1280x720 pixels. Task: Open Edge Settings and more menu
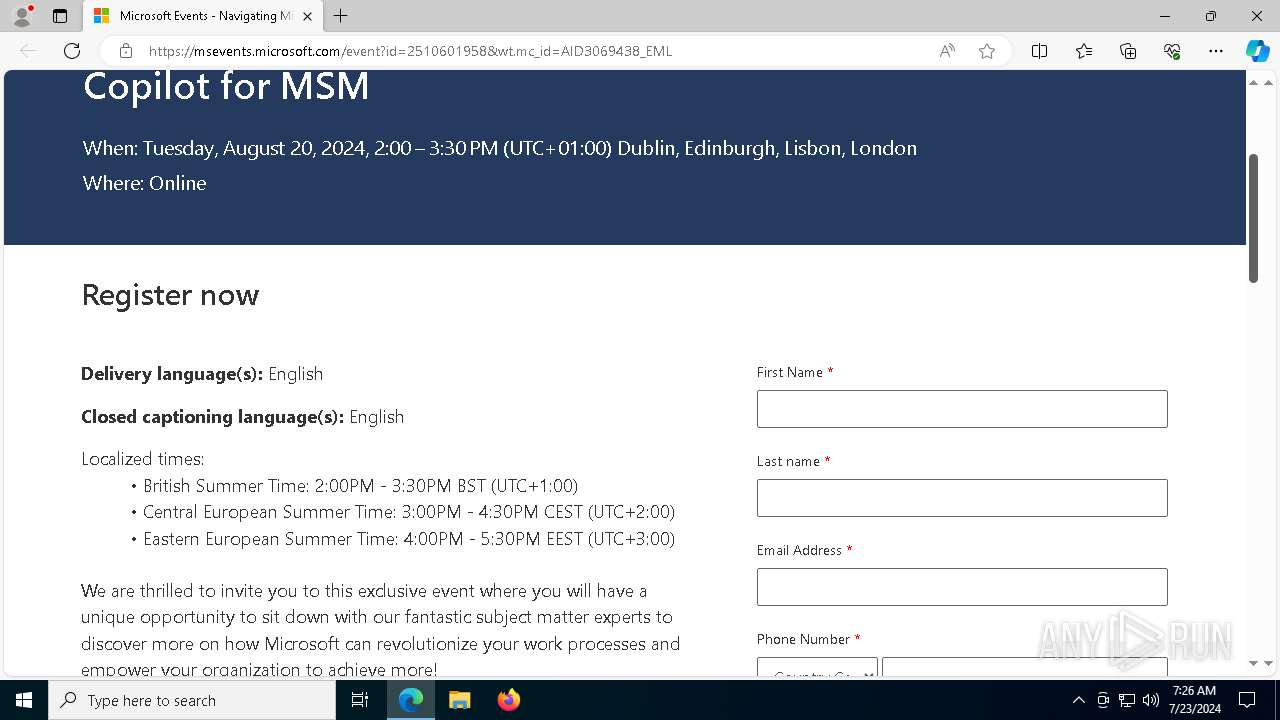point(1216,51)
